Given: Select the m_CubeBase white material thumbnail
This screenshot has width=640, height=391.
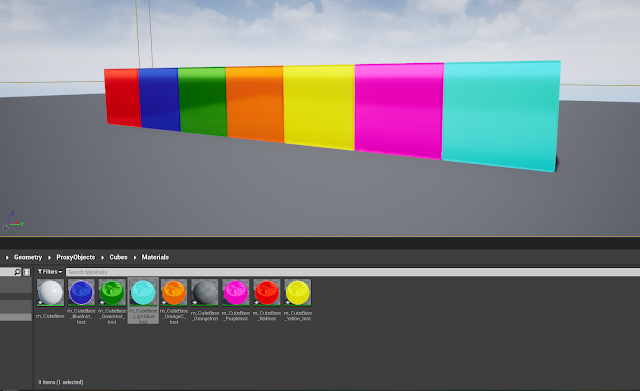Looking at the screenshot, I should tap(50, 293).
